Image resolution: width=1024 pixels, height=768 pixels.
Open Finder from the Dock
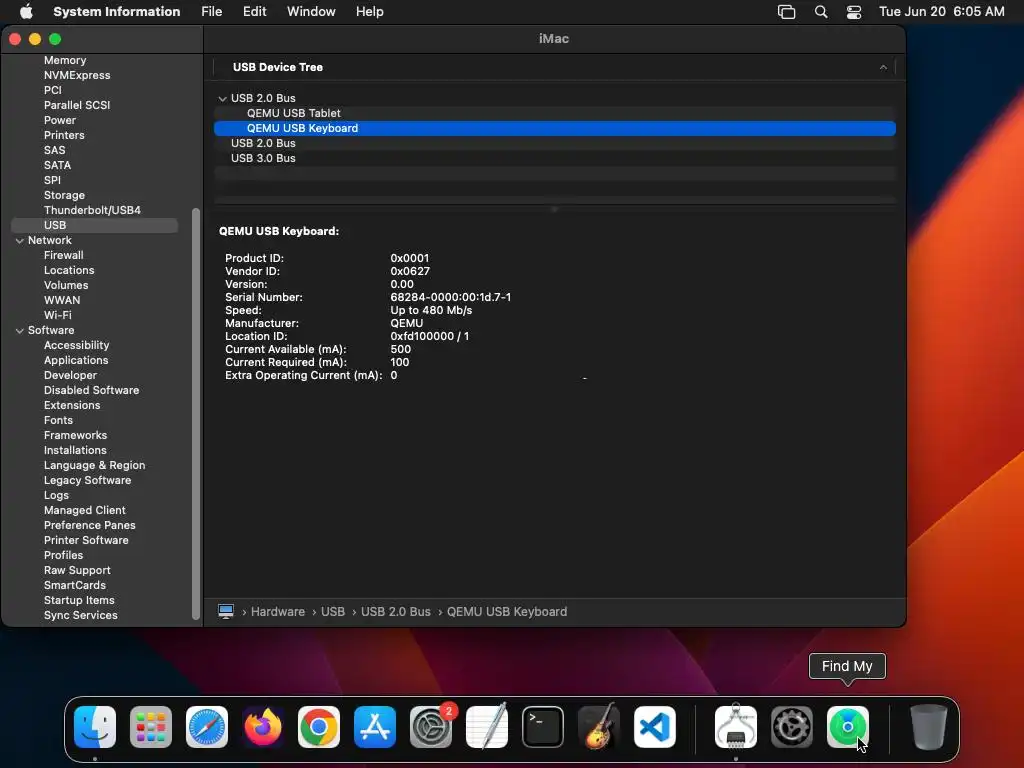tap(95, 727)
